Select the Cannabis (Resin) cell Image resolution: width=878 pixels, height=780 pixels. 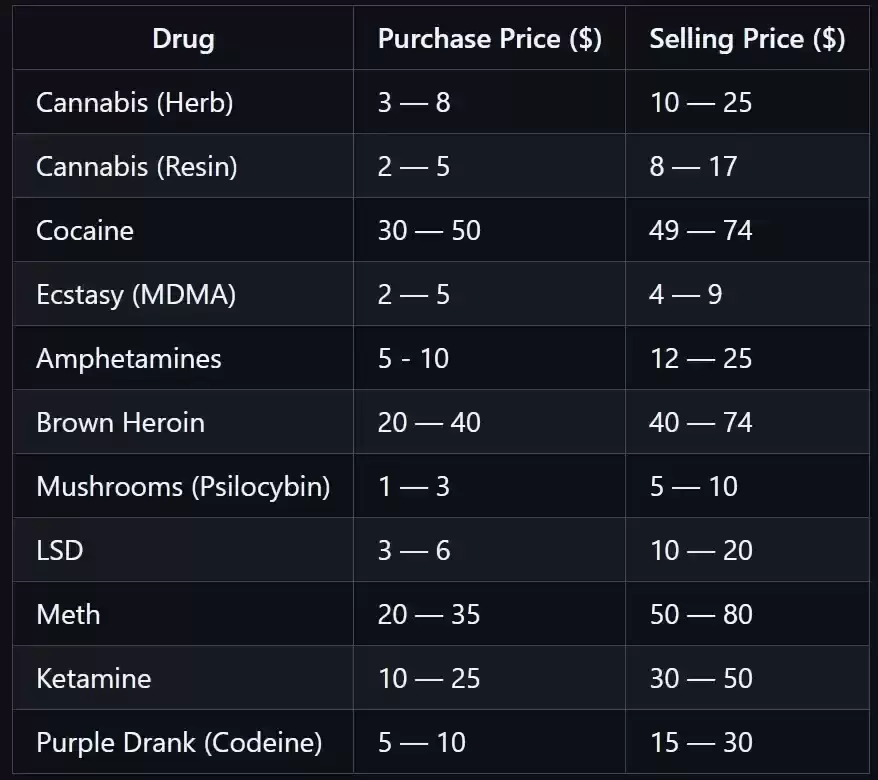point(137,166)
